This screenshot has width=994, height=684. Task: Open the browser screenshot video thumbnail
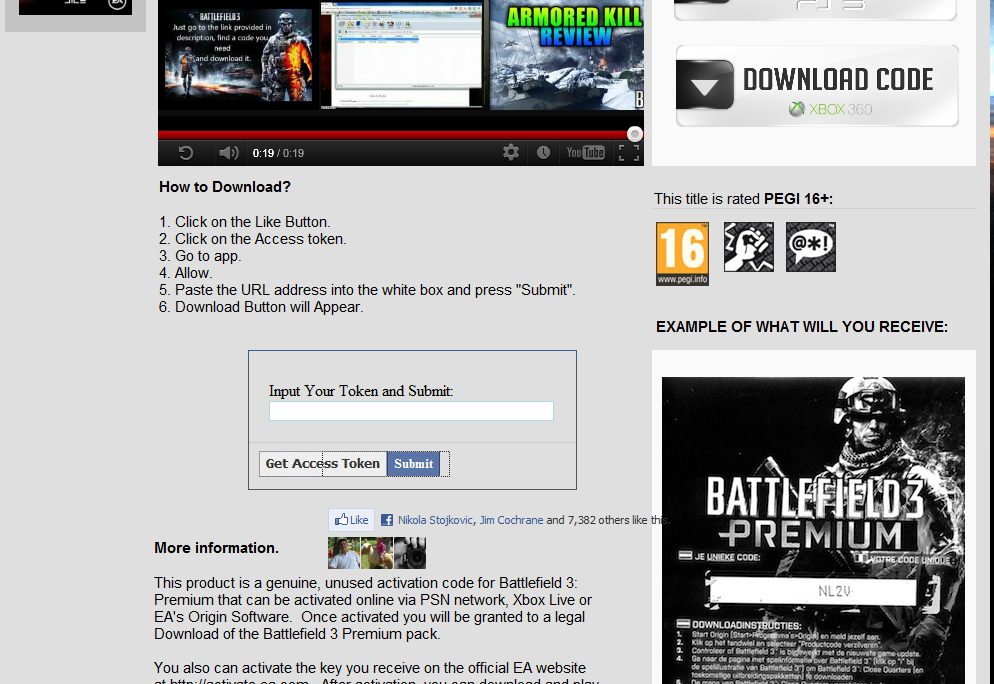click(x=401, y=55)
